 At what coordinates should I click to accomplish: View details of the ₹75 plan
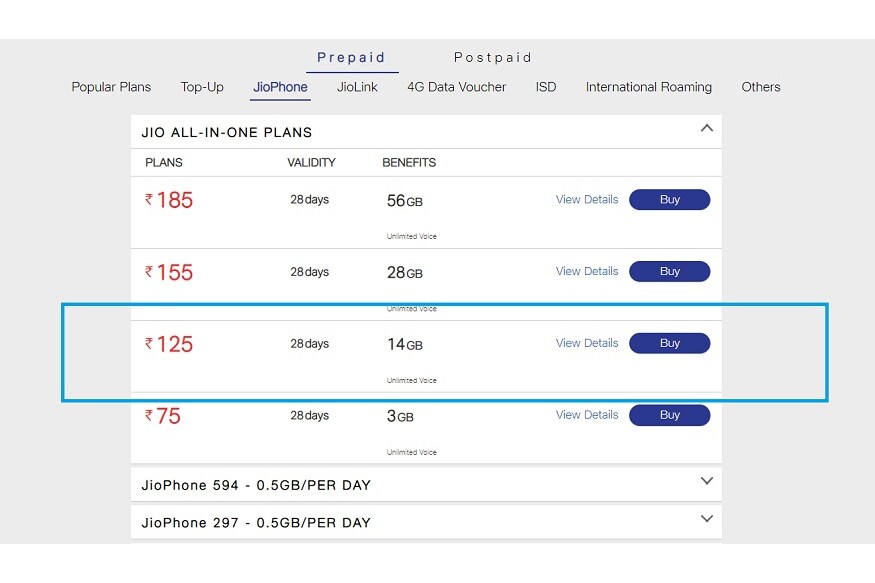(587, 415)
